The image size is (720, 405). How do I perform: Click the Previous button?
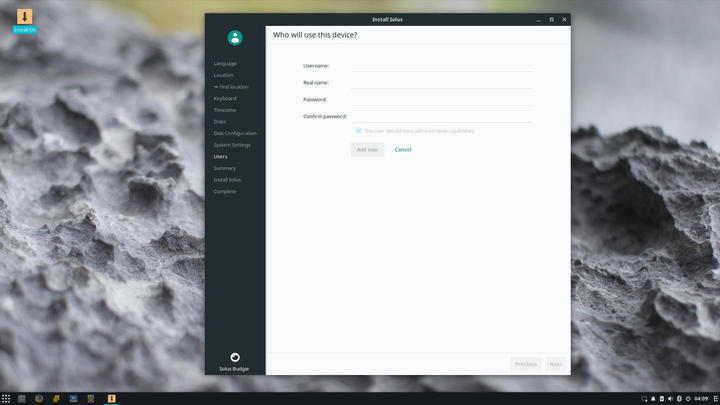[526, 364]
